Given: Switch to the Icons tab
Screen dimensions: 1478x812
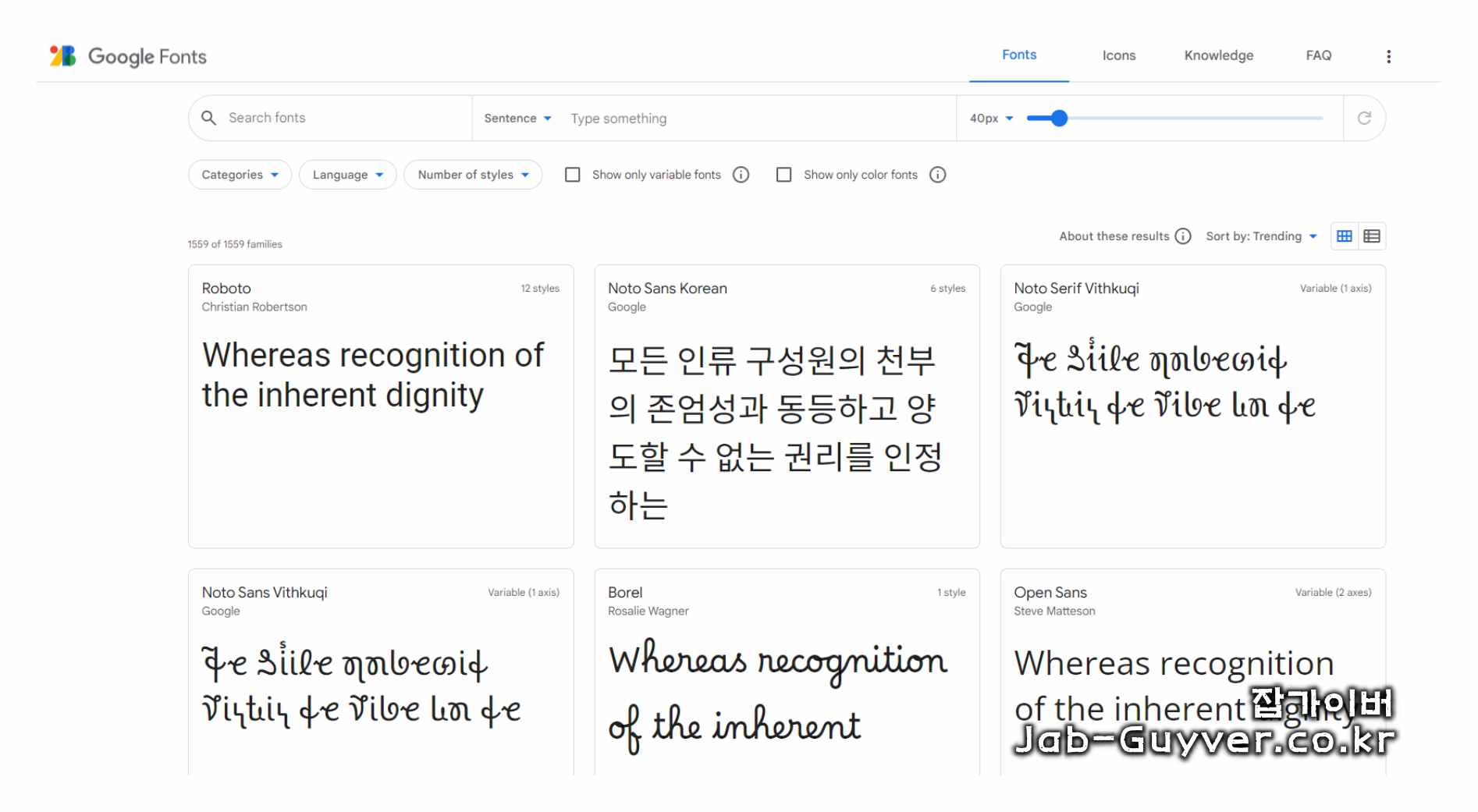Looking at the screenshot, I should pos(1118,55).
